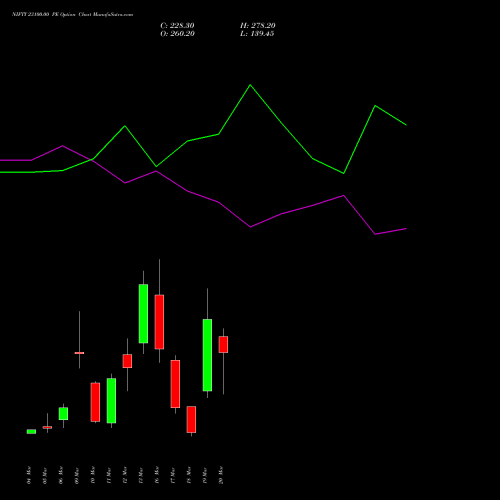Image resolution: width=500 pixels, height=500 pixels.
Task: Click the 20 Mar date label
Action: (x=221, y=475)
